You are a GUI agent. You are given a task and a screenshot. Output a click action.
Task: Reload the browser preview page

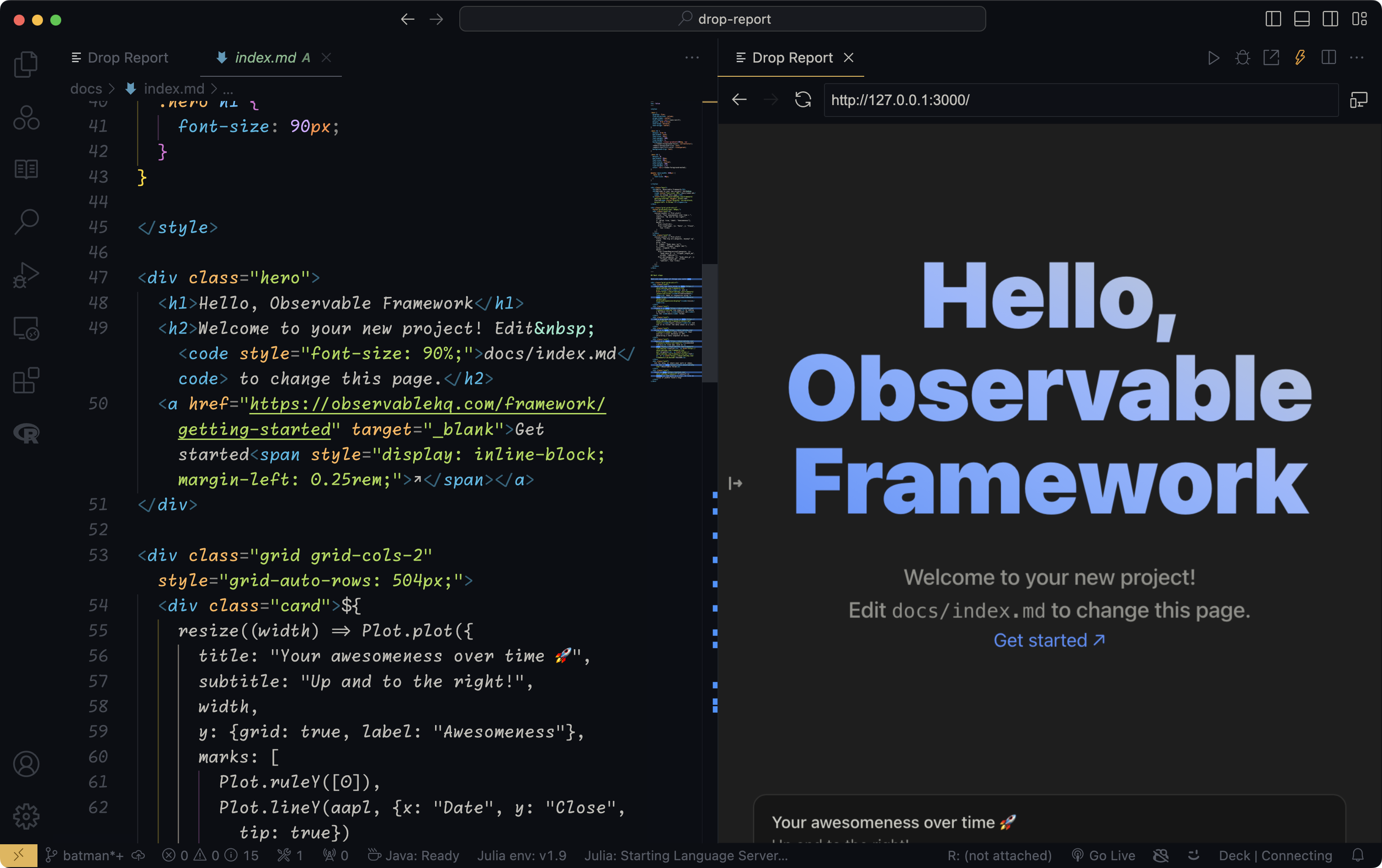(x=803, y=100)
